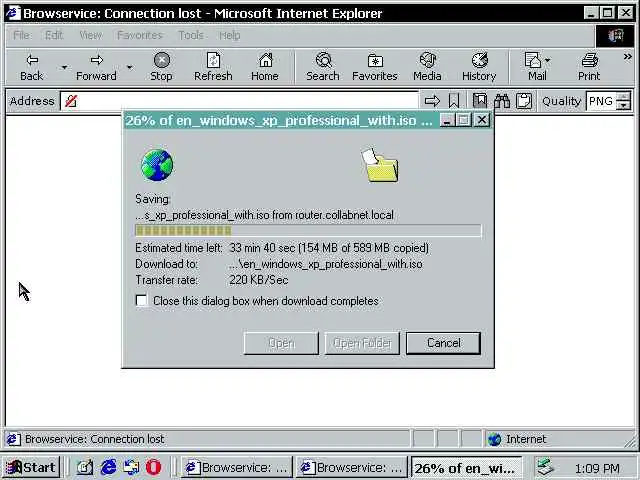This screenshot has width=640, height=480.
Task: Click into the Address input field
Action: click(240, 101)
